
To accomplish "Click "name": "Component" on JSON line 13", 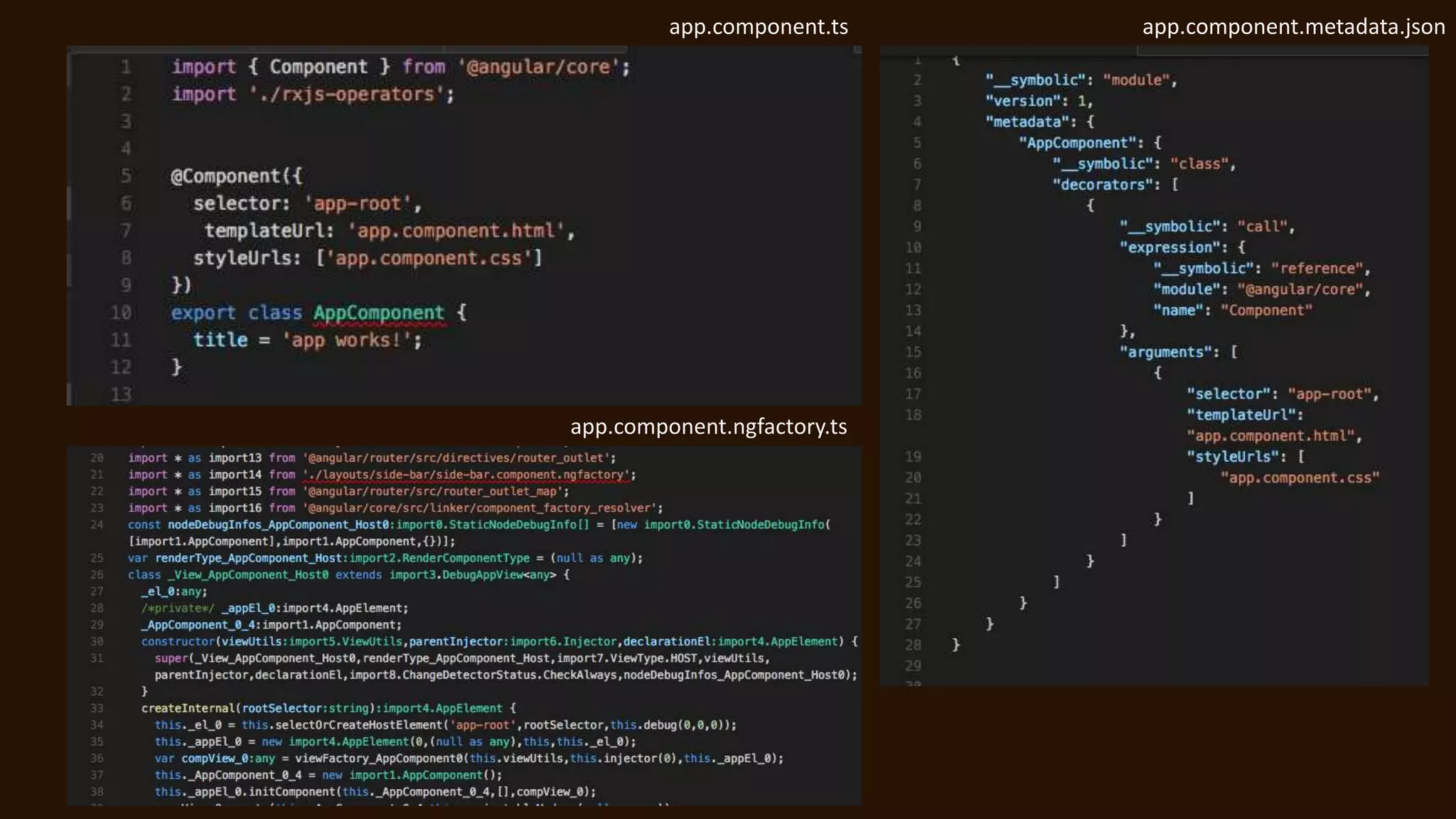I will coord(1233,311).
